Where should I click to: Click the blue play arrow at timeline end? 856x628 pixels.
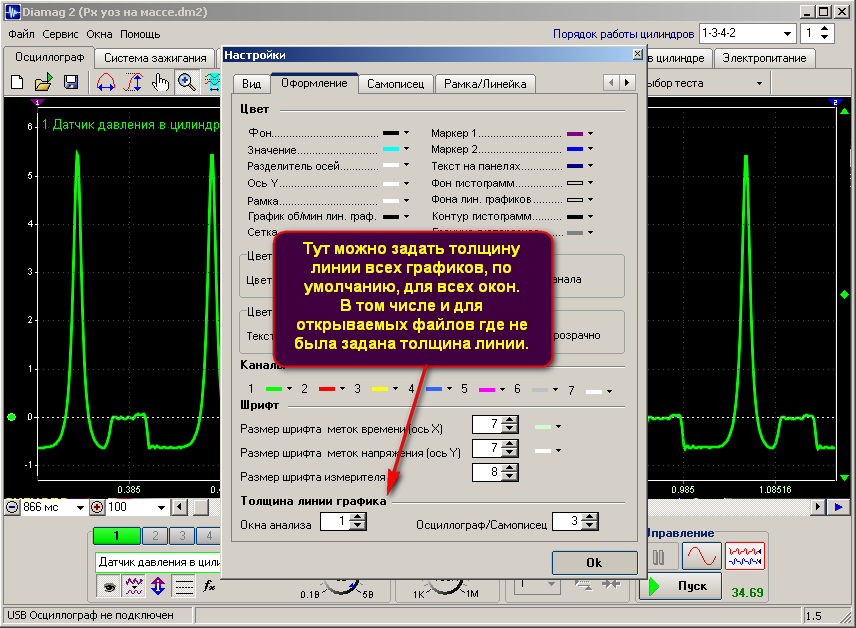[x=839, y=507]
